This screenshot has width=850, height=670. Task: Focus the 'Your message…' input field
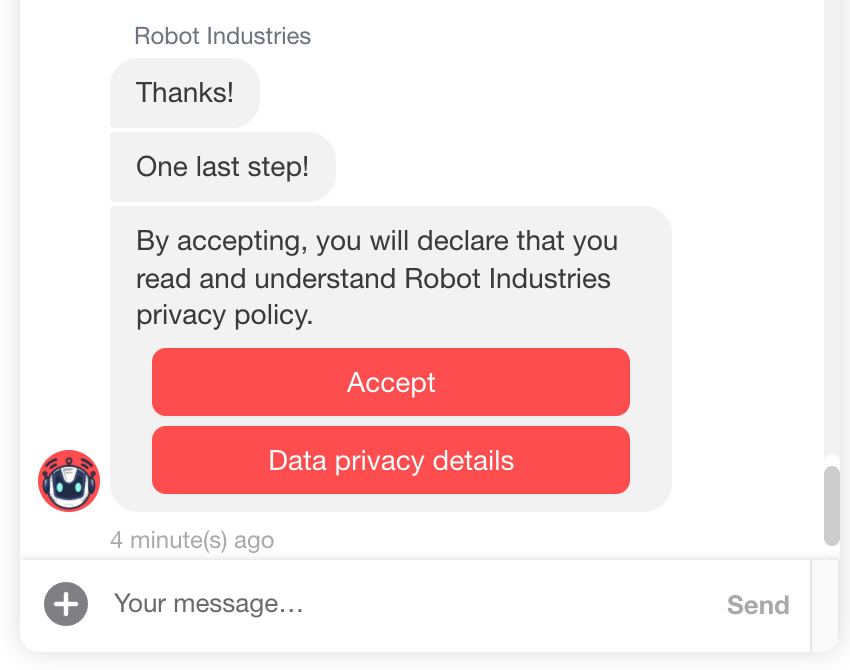400,604
